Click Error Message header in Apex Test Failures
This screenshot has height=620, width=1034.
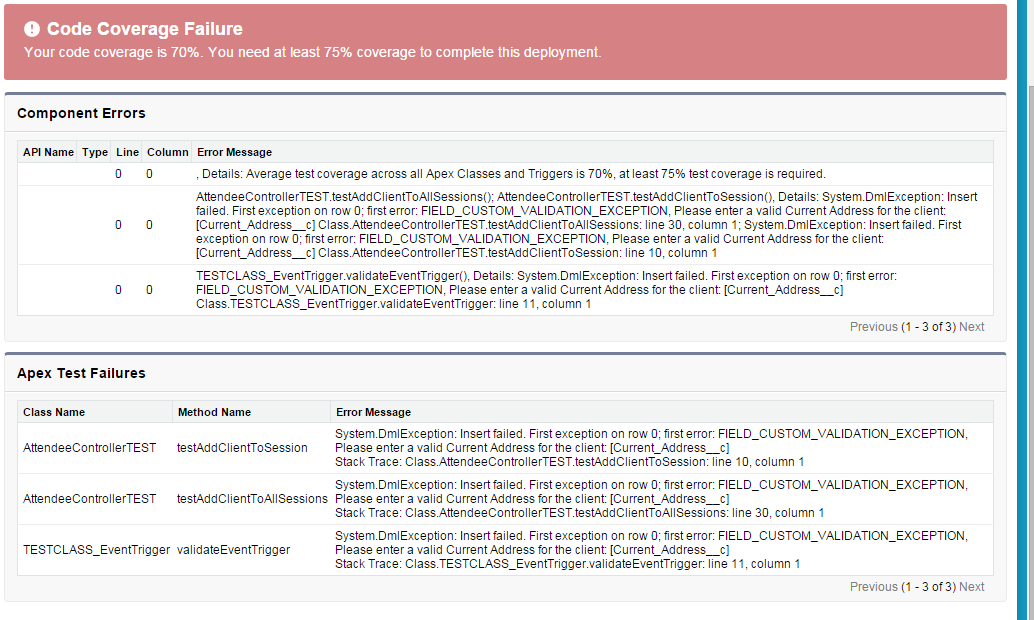pyautogui.click(x=373, y=412)
